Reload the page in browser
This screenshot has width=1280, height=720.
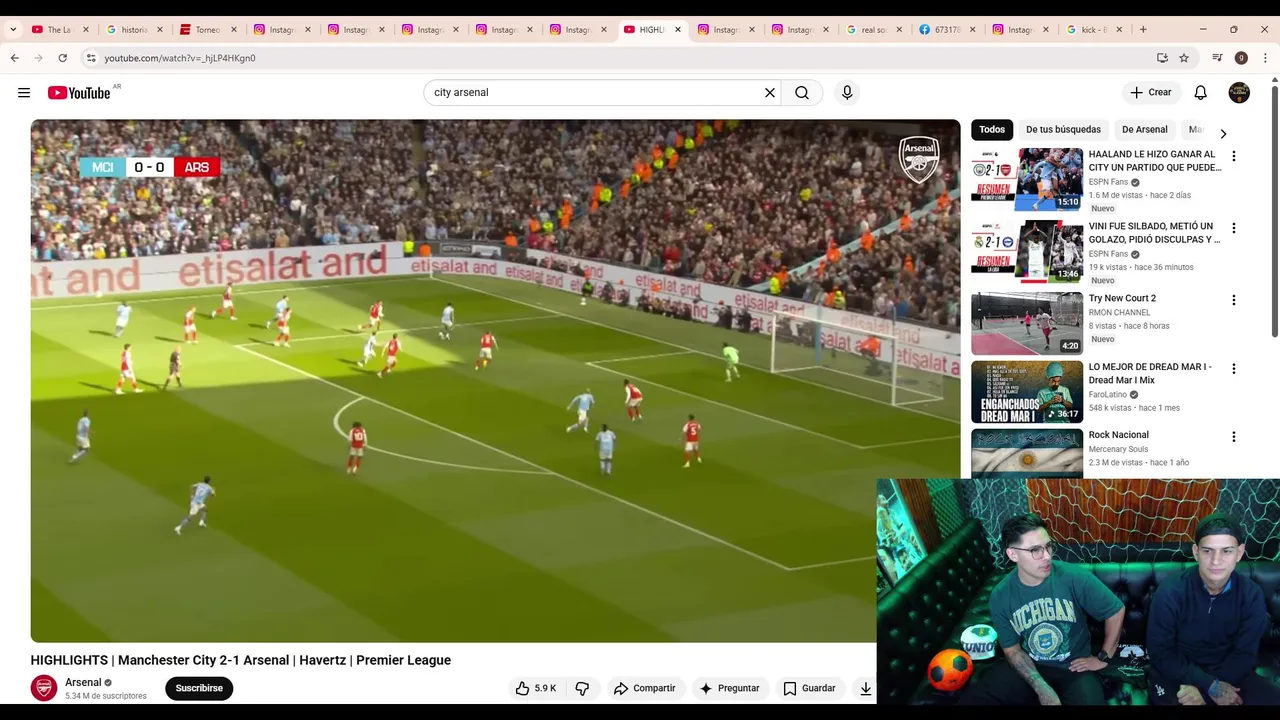[62, 58]
